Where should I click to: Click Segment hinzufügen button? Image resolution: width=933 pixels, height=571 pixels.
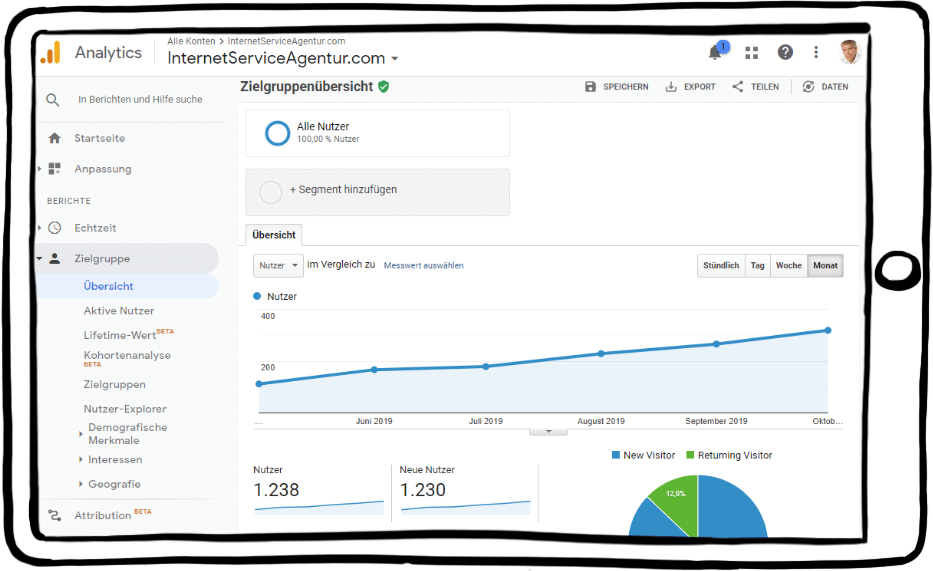coord(377,192)
